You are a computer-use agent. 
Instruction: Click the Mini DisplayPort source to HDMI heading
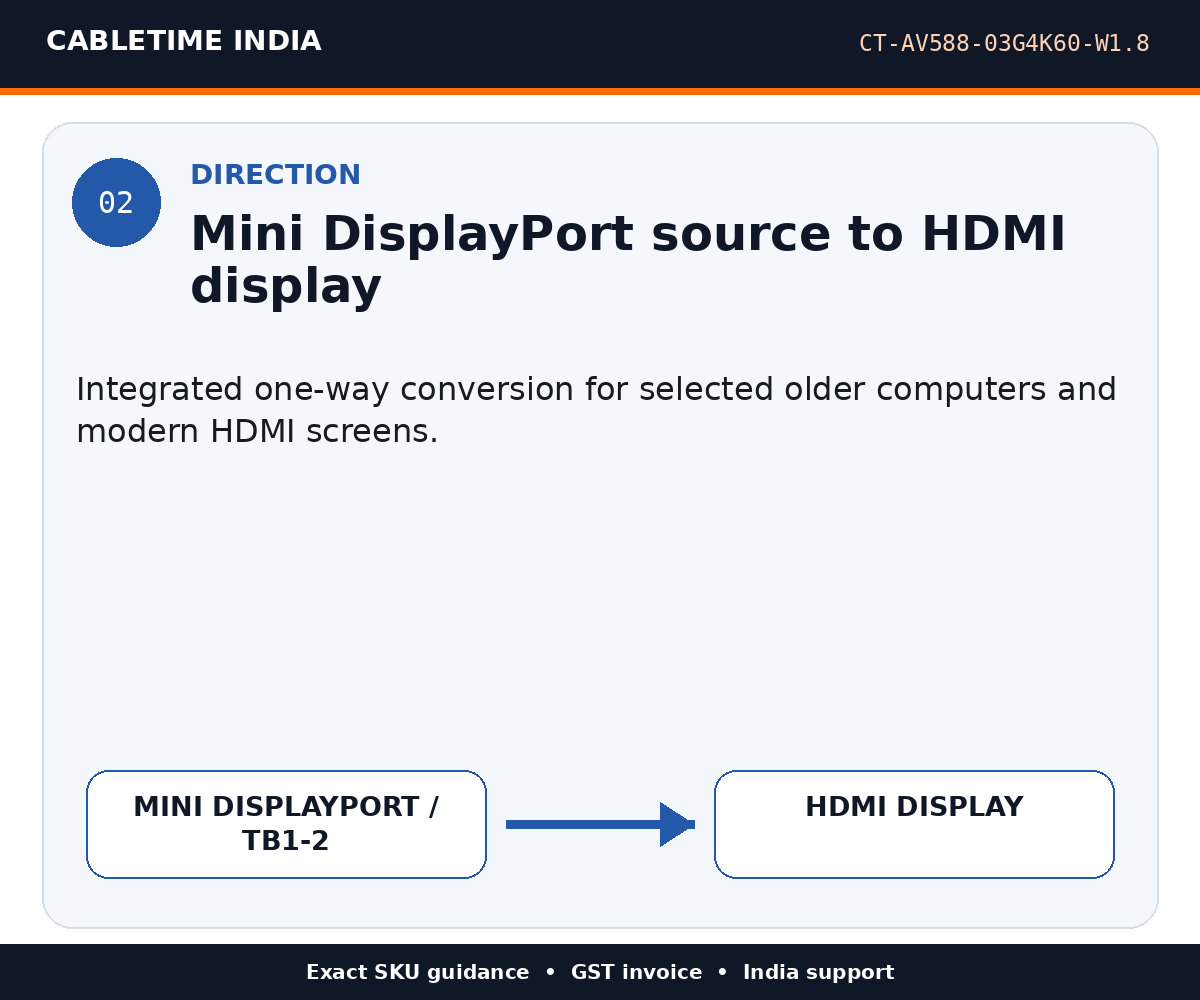pyautogui.click(x=628, y=261)
